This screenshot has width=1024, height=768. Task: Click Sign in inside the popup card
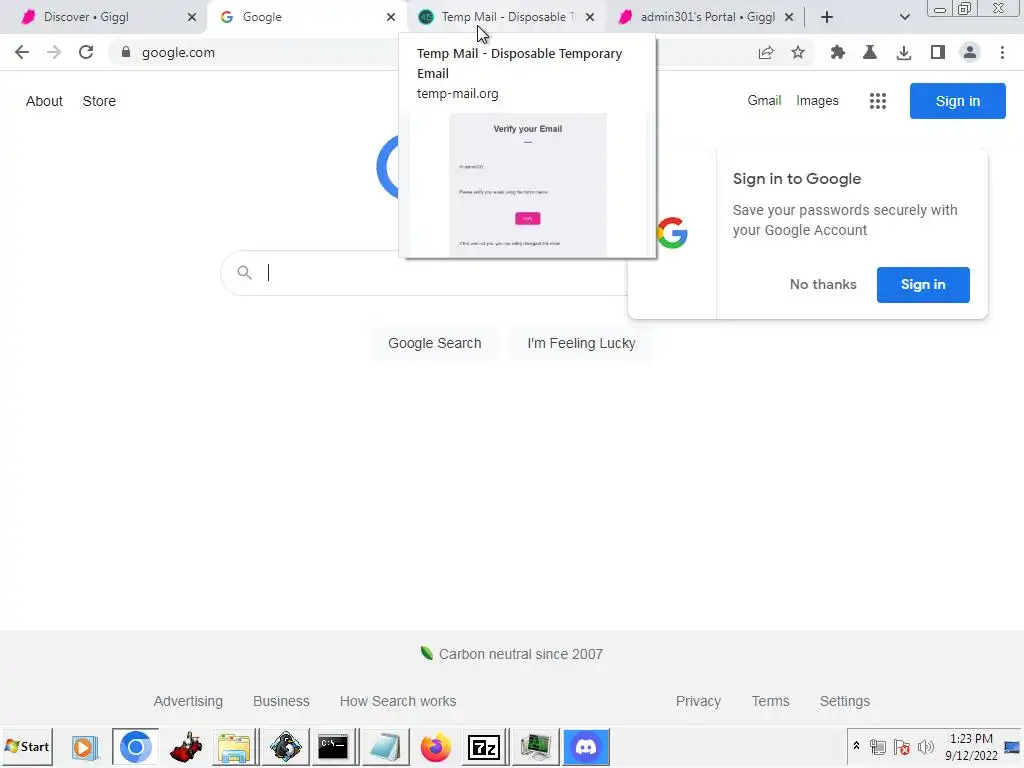[x=923, y=284]
